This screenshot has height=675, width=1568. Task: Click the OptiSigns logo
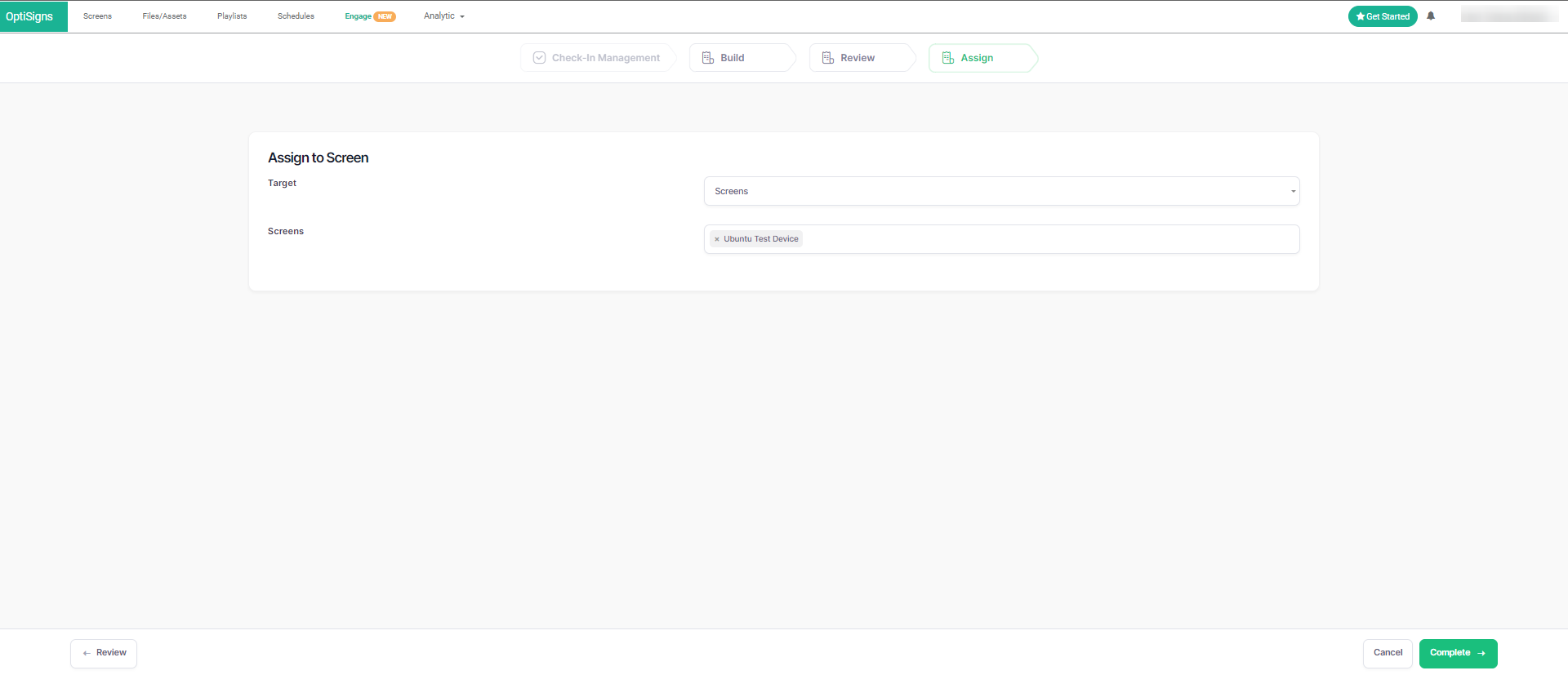[x=29, y=16]
